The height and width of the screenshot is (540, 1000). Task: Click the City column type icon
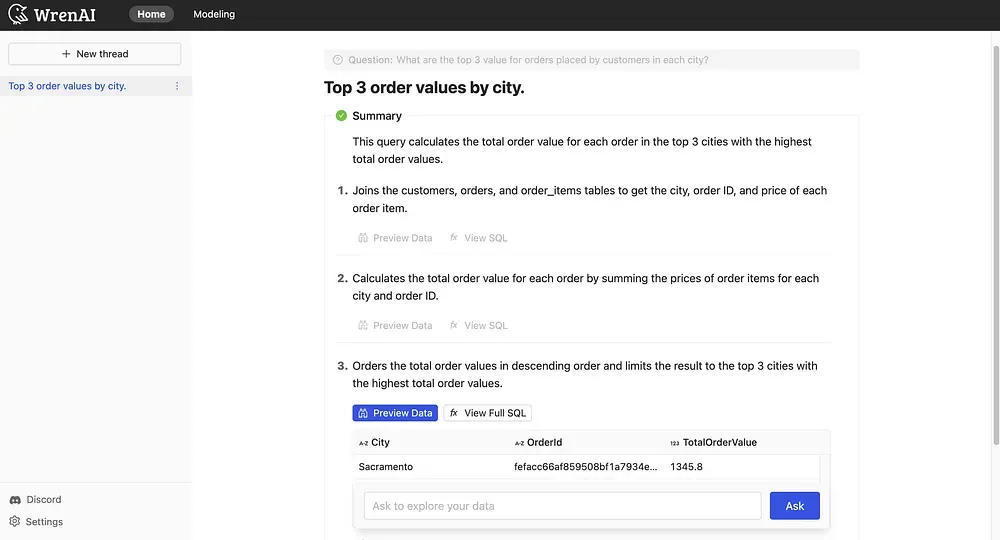click(x=363, y=443)
